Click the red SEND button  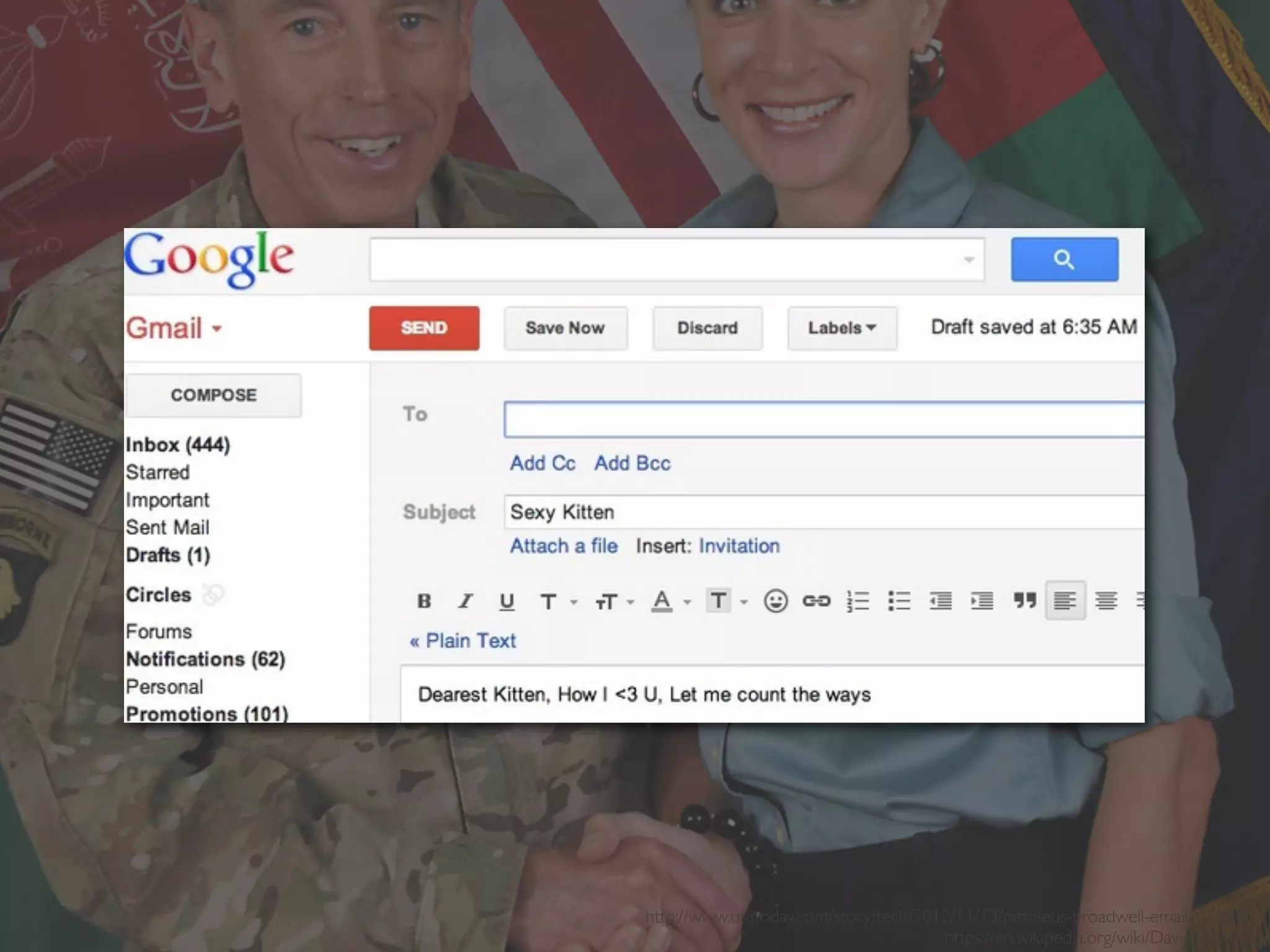(424, 328)
